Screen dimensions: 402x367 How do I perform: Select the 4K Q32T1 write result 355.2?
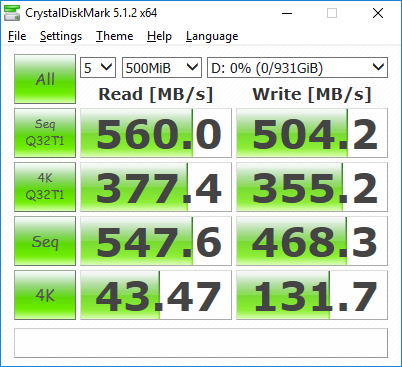pyautogui.click(x=312, y=187)
